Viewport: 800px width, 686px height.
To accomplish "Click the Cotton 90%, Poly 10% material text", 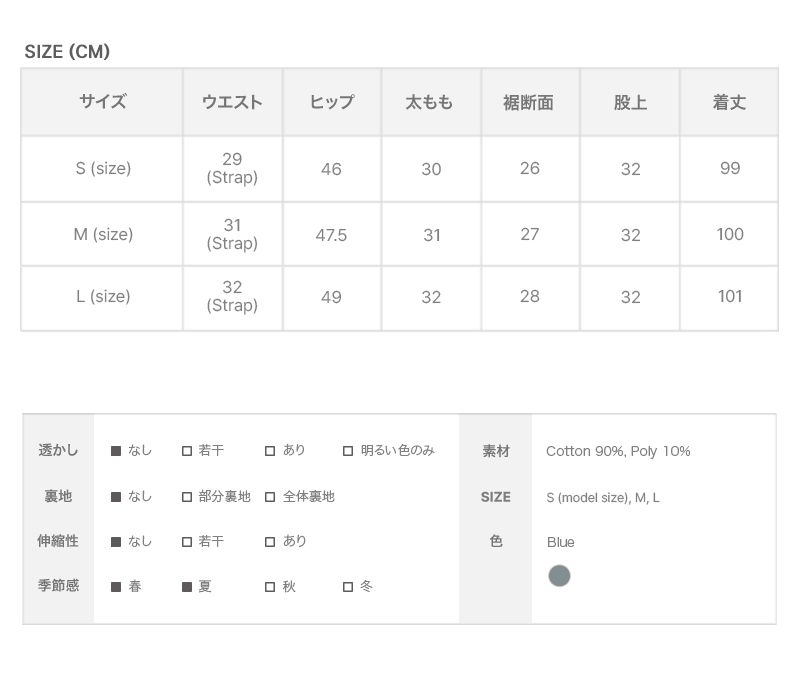I will pos(618,451).
